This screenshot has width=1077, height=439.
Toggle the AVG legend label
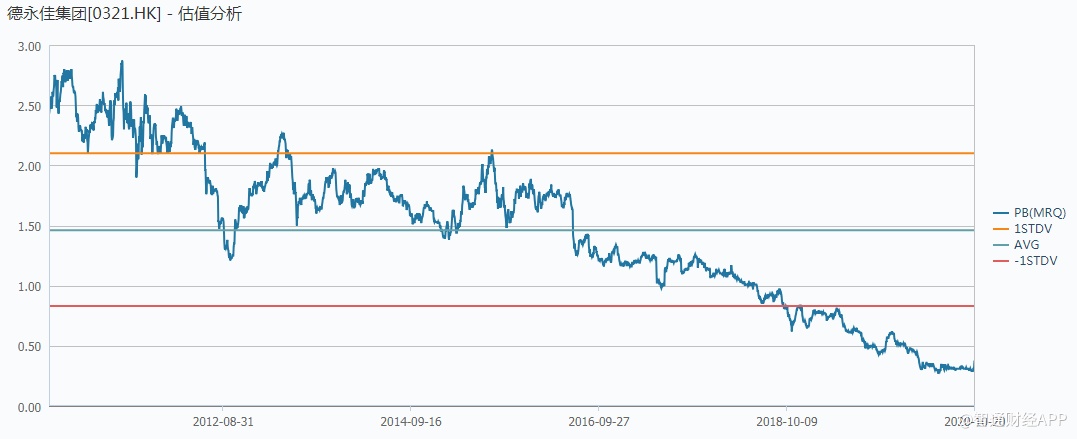1027,244
